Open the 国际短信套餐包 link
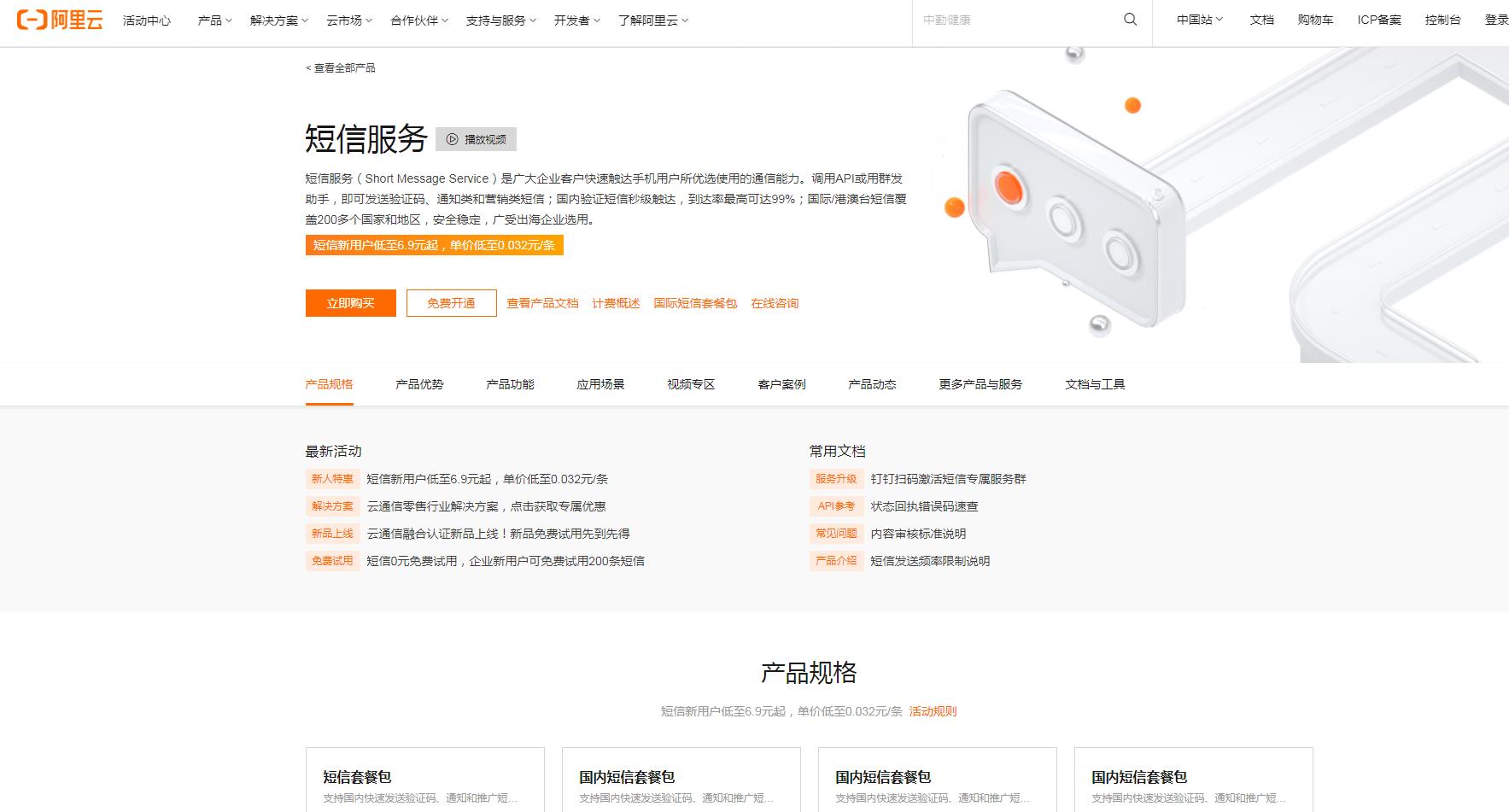This screenshot has height=812, width=1509. [695, 303]
